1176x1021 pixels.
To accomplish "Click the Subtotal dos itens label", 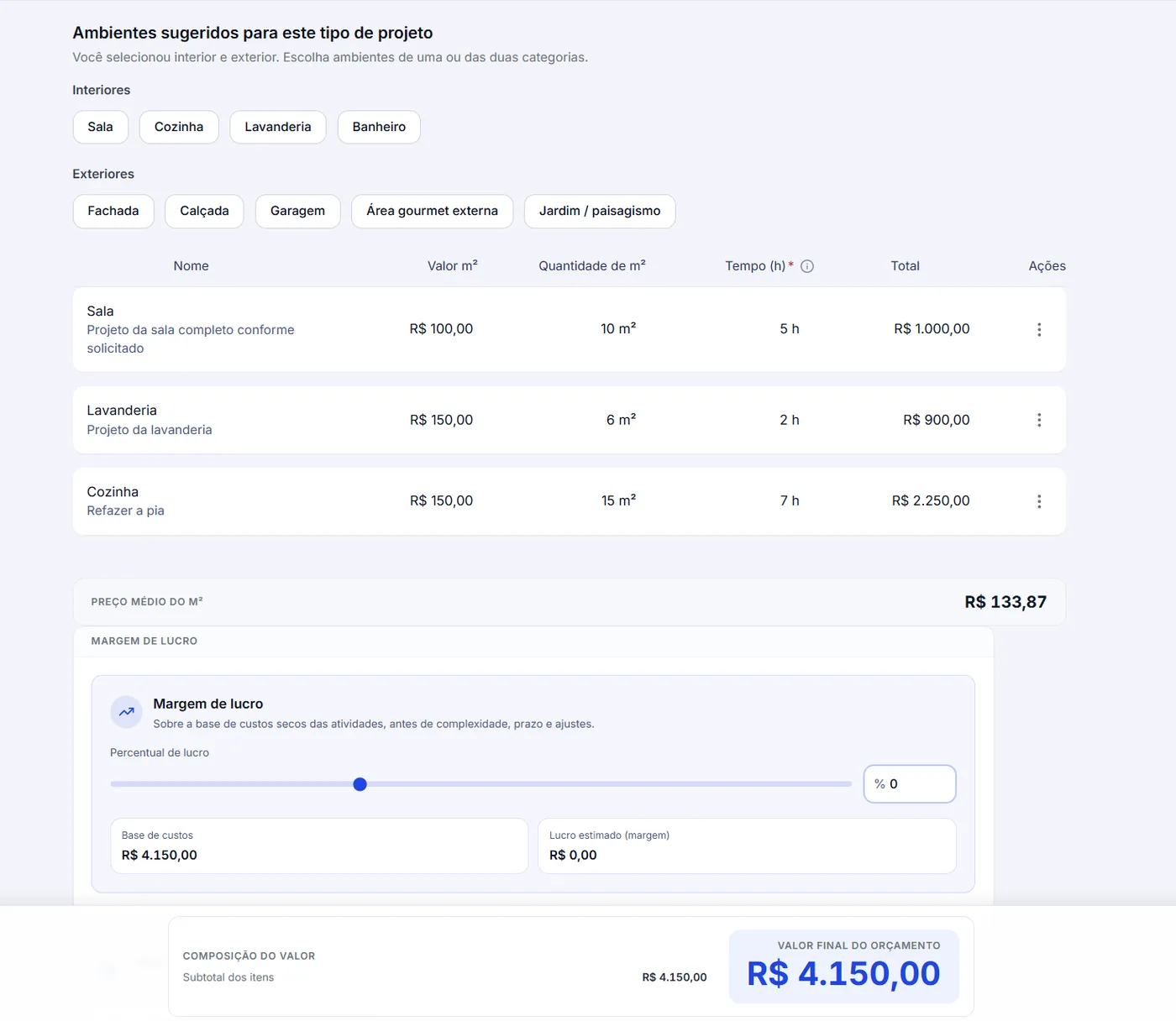I will (228, 977).
